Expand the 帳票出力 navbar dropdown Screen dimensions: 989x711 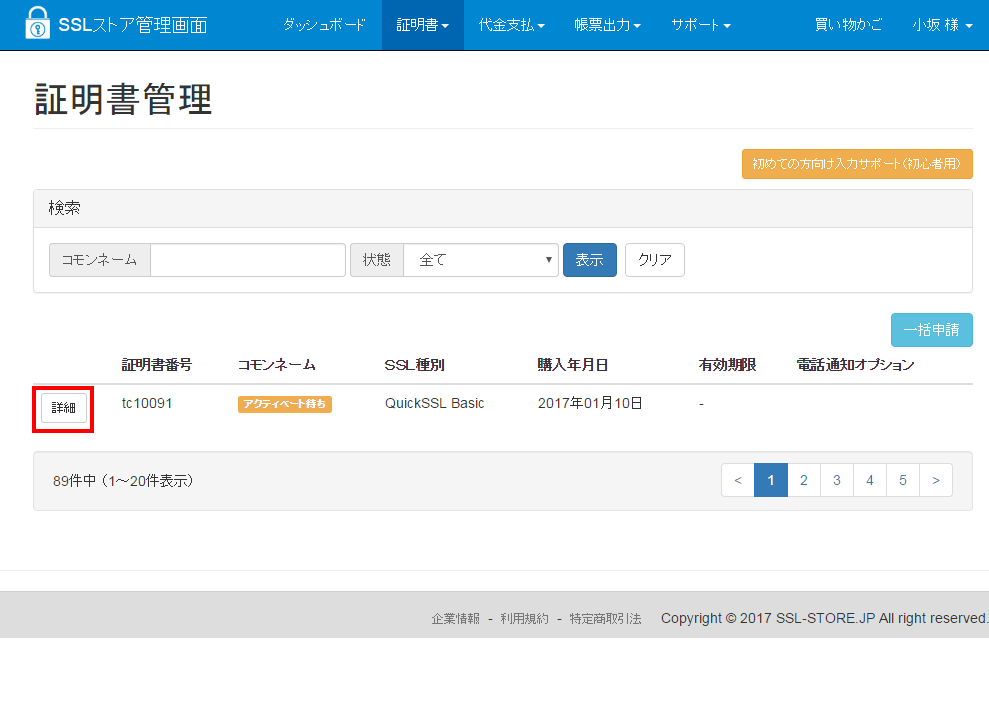click(x=607, y=25)
